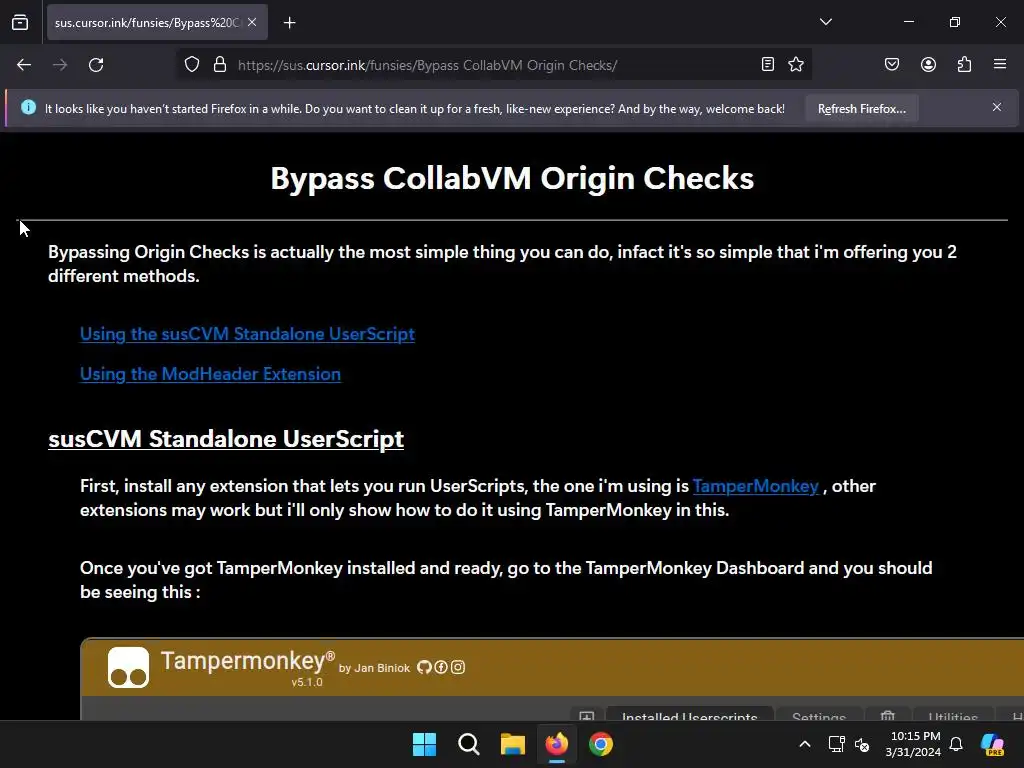The height and width of the screenshot is (768, 1024).
Task: Launch Google Chrome from taskbar
Action: pos(601,744)
